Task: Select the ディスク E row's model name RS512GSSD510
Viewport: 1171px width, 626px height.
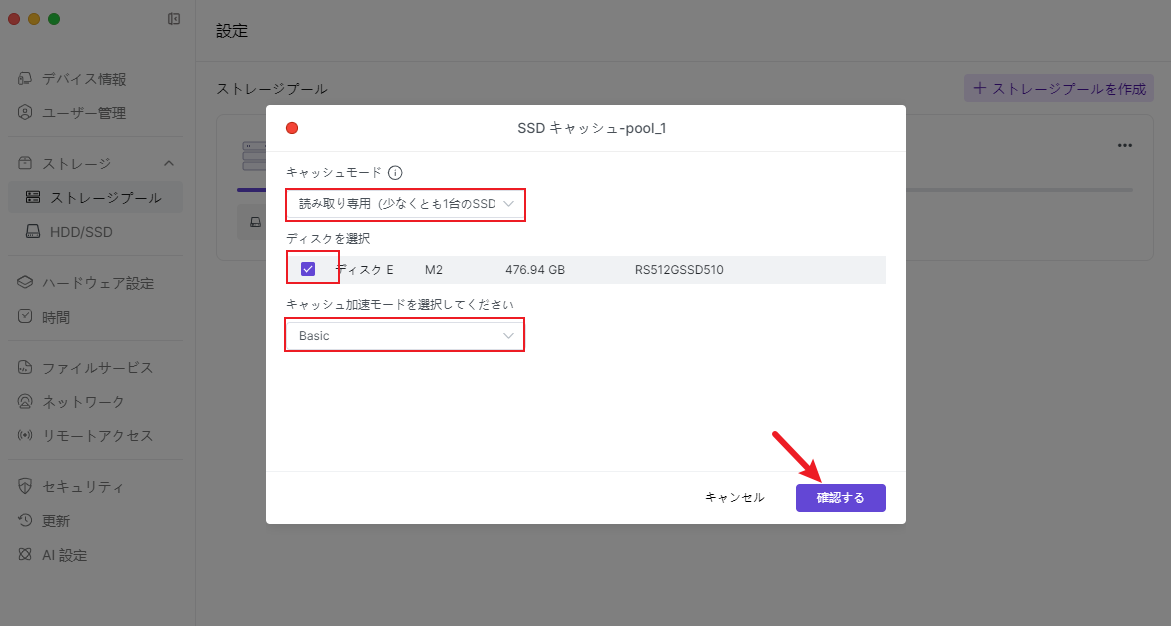Action: (679, 270)
